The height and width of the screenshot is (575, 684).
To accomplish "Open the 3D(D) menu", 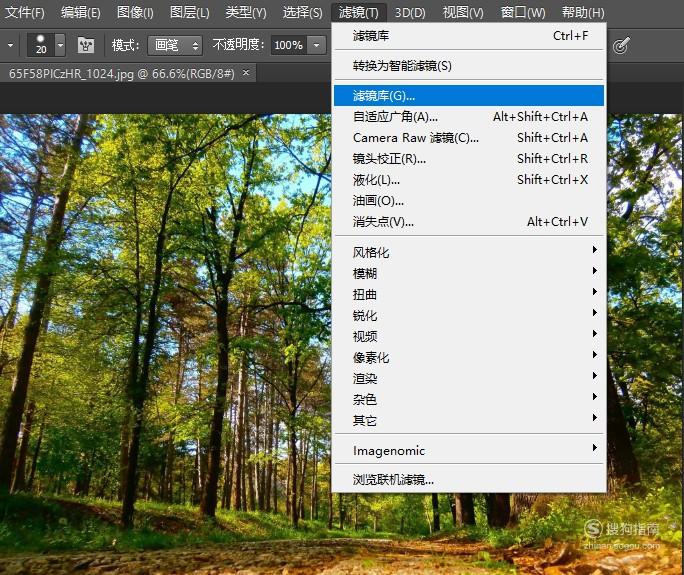I will [410, 12].
